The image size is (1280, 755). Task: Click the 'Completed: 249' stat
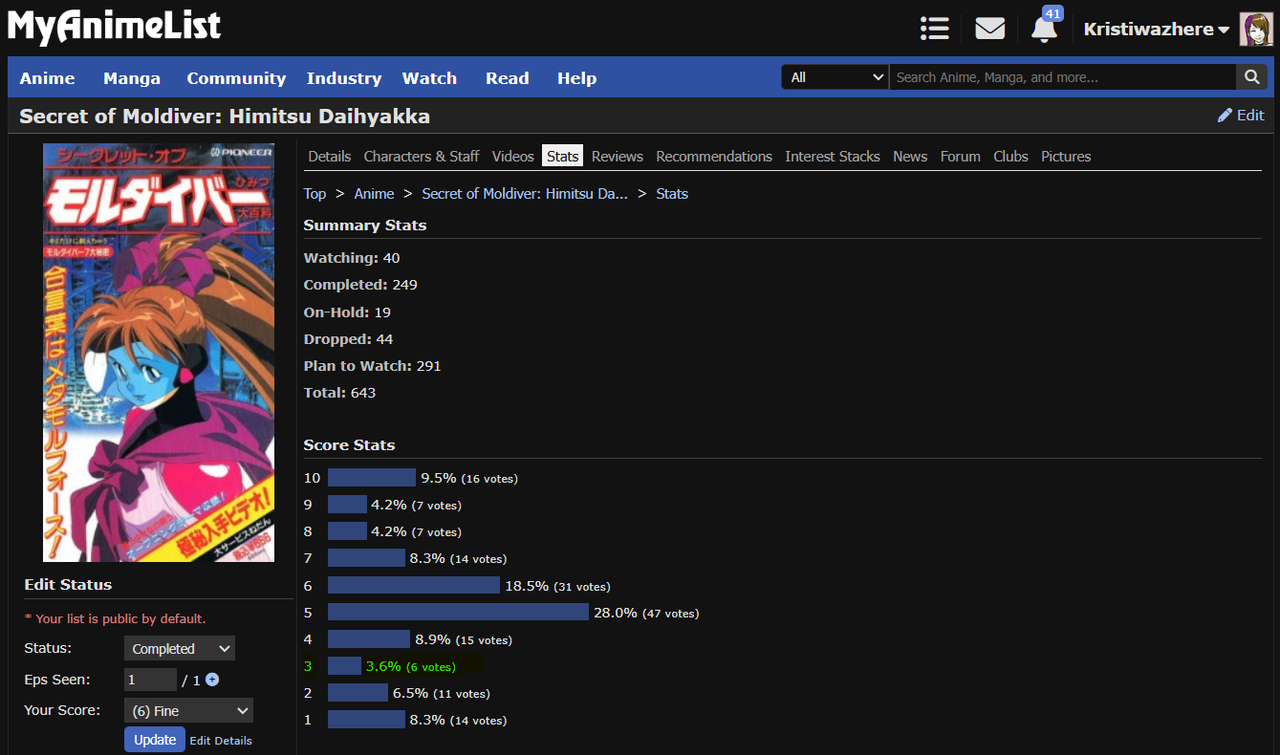(x=361, y=285)
